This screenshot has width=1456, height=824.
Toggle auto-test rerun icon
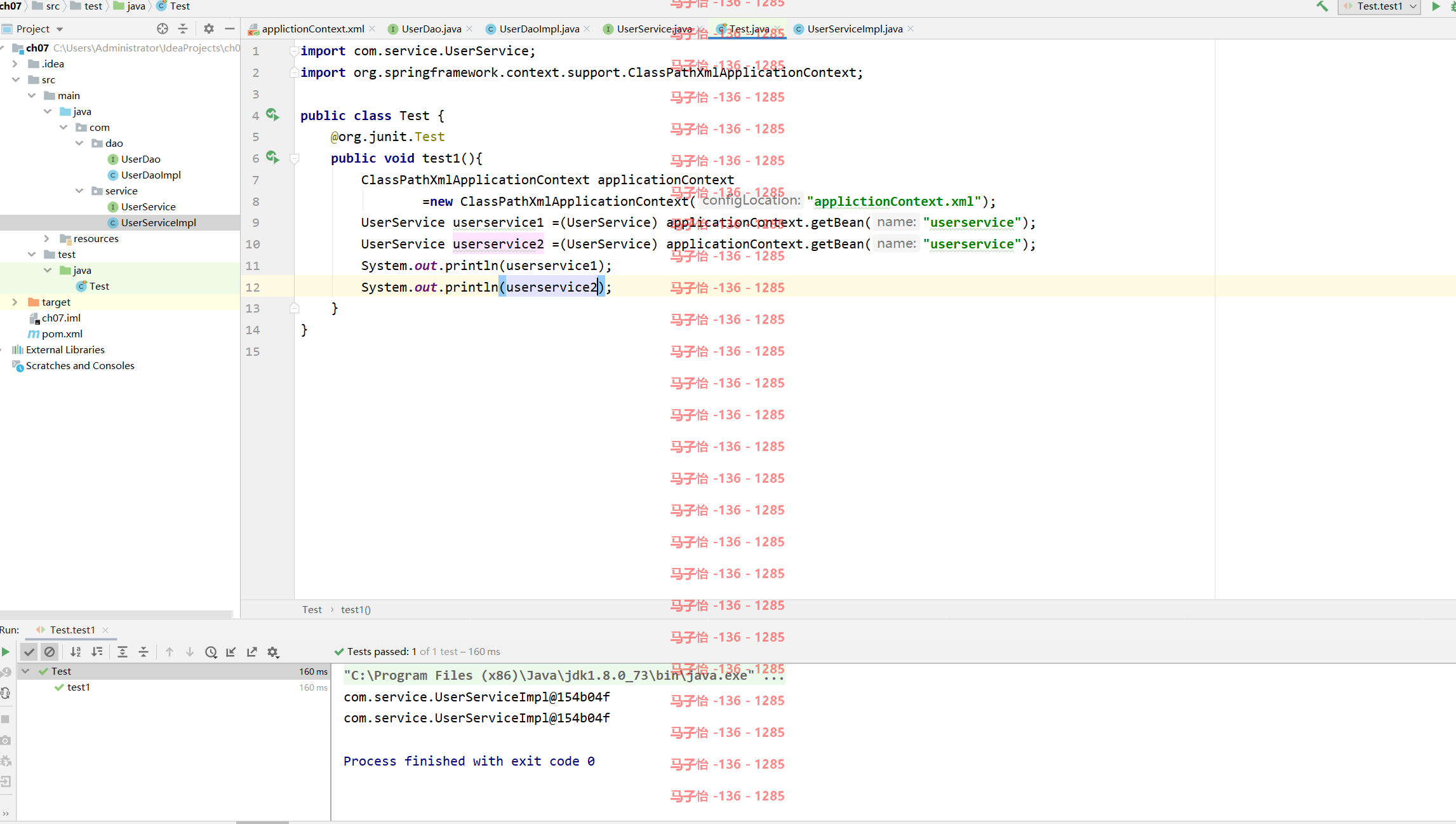pos(6,693)
